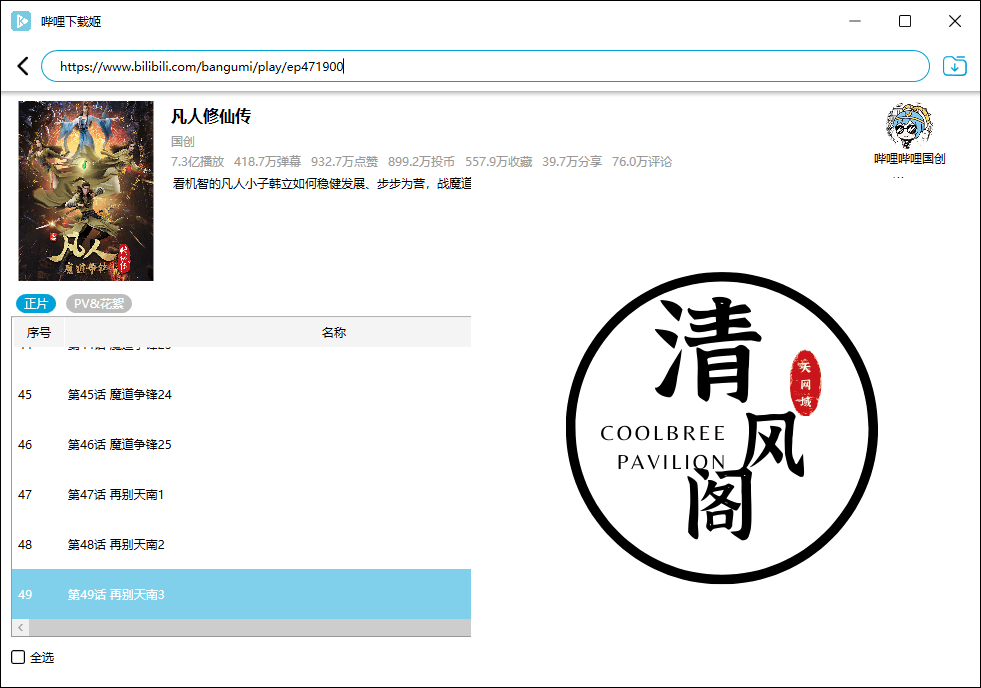Click the 899.2万投币 count
The image size is (981, 688).
421,162
